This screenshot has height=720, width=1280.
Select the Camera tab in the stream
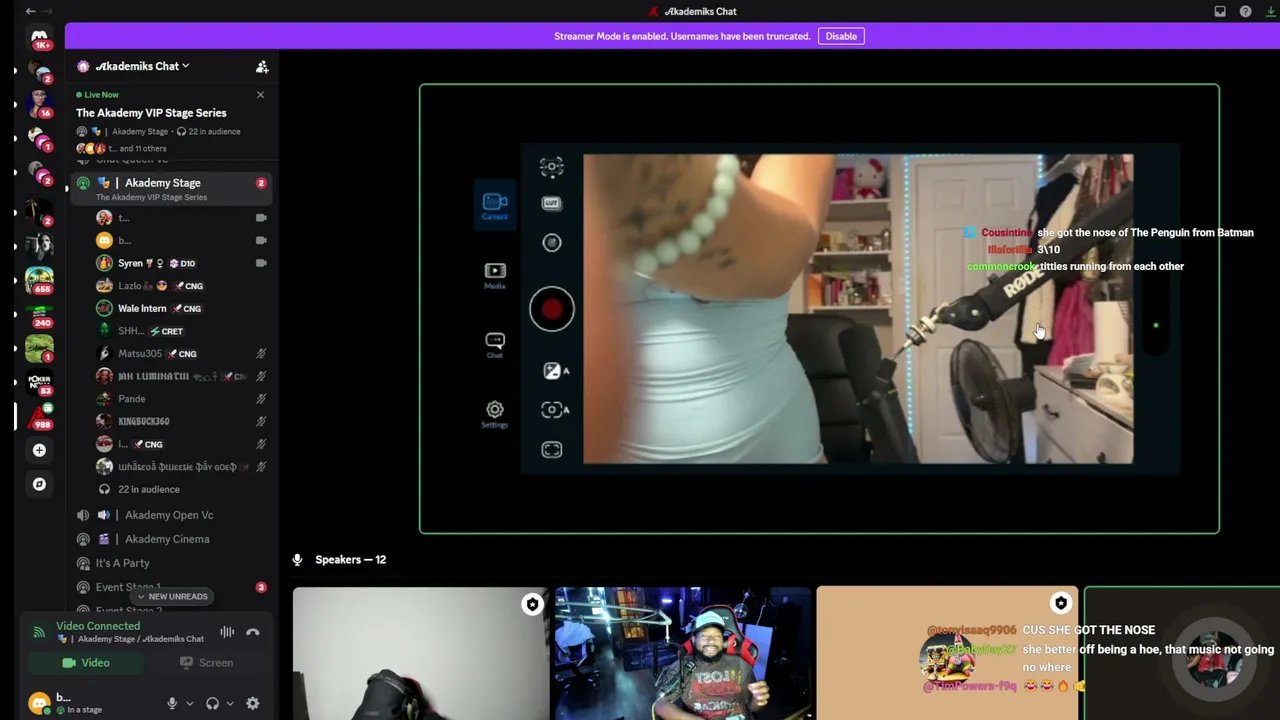[495, 205]
